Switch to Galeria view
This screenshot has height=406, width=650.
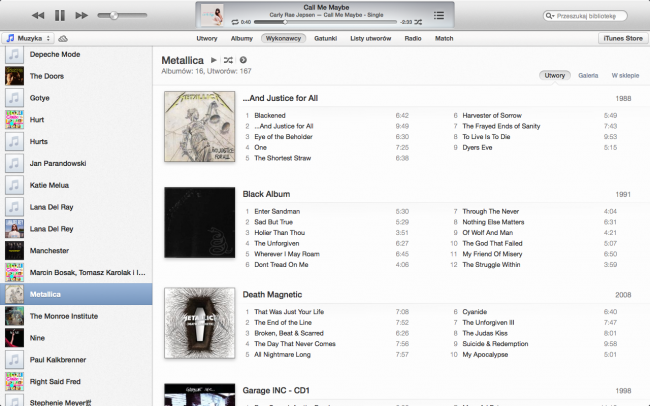(588, 75)
